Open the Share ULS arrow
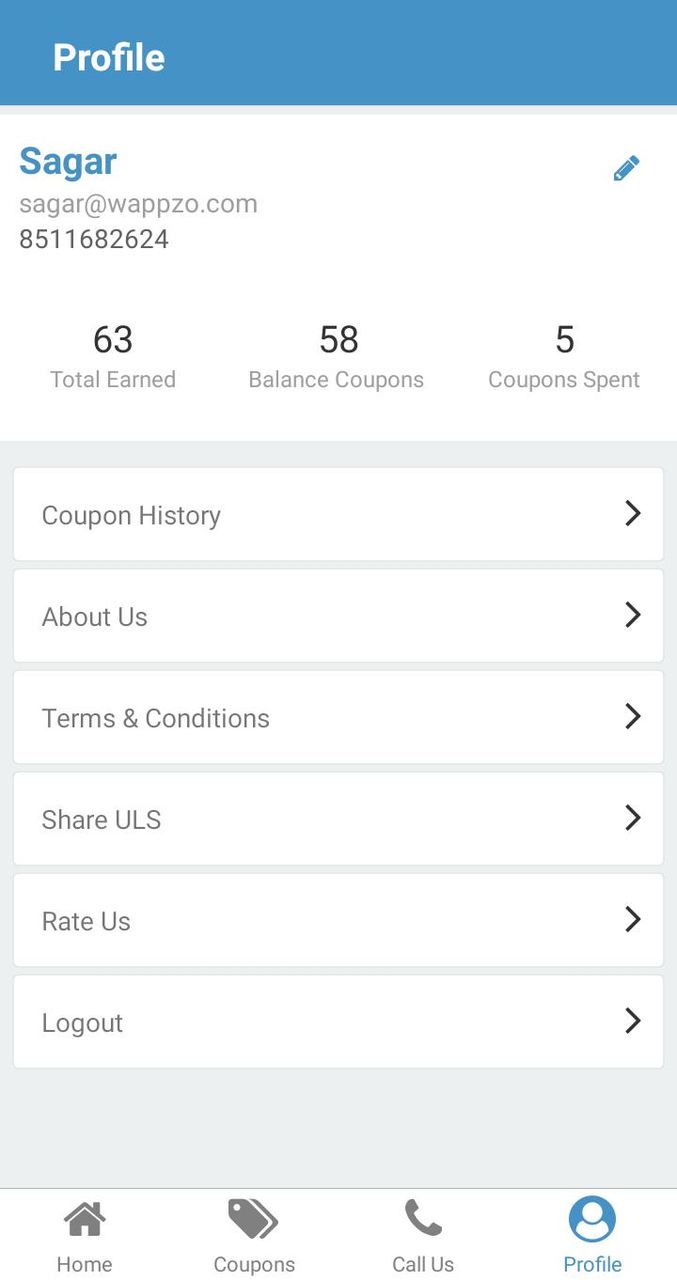677x1280 pixels. coord(632,818)
